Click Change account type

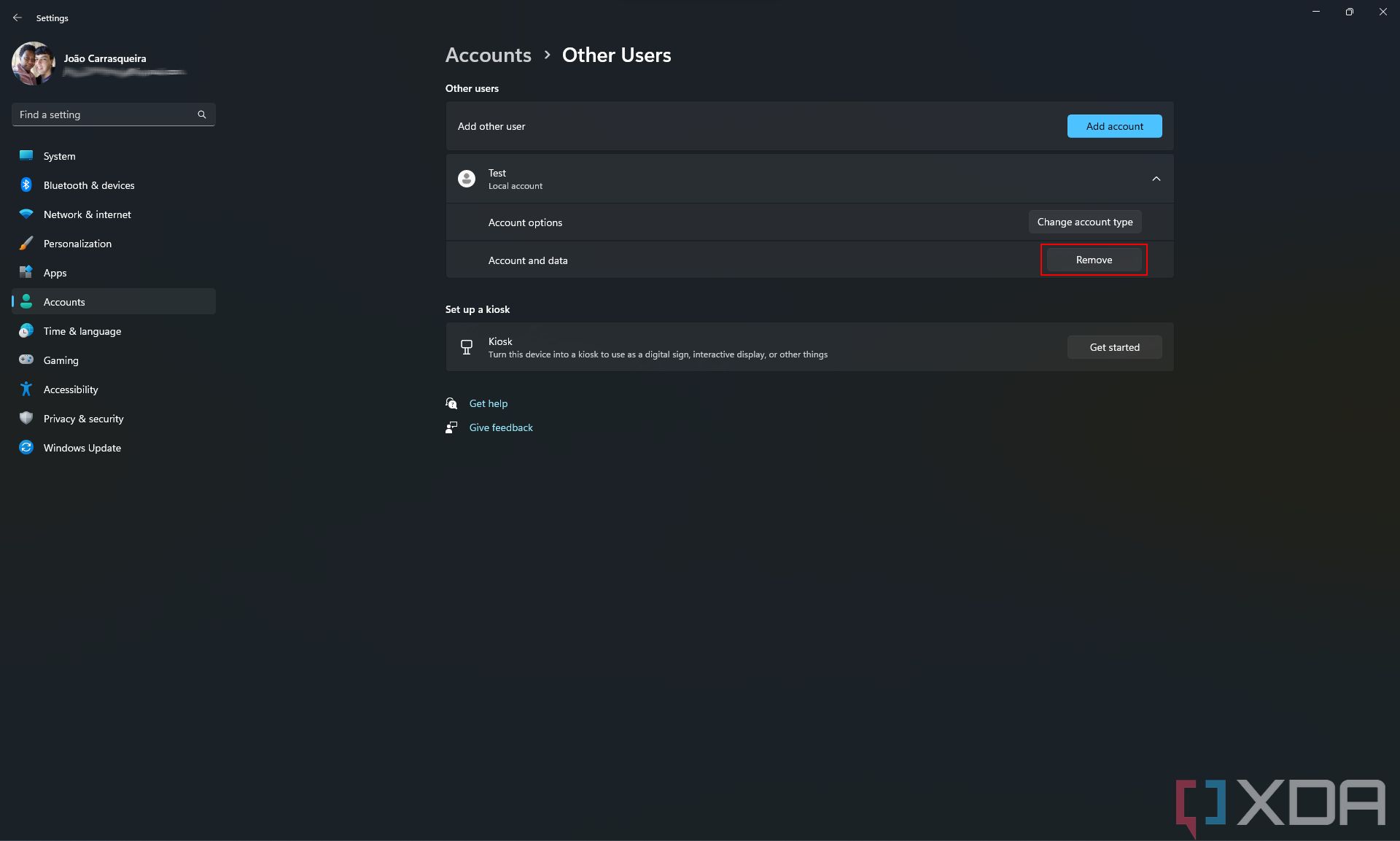coord(1084,222)
